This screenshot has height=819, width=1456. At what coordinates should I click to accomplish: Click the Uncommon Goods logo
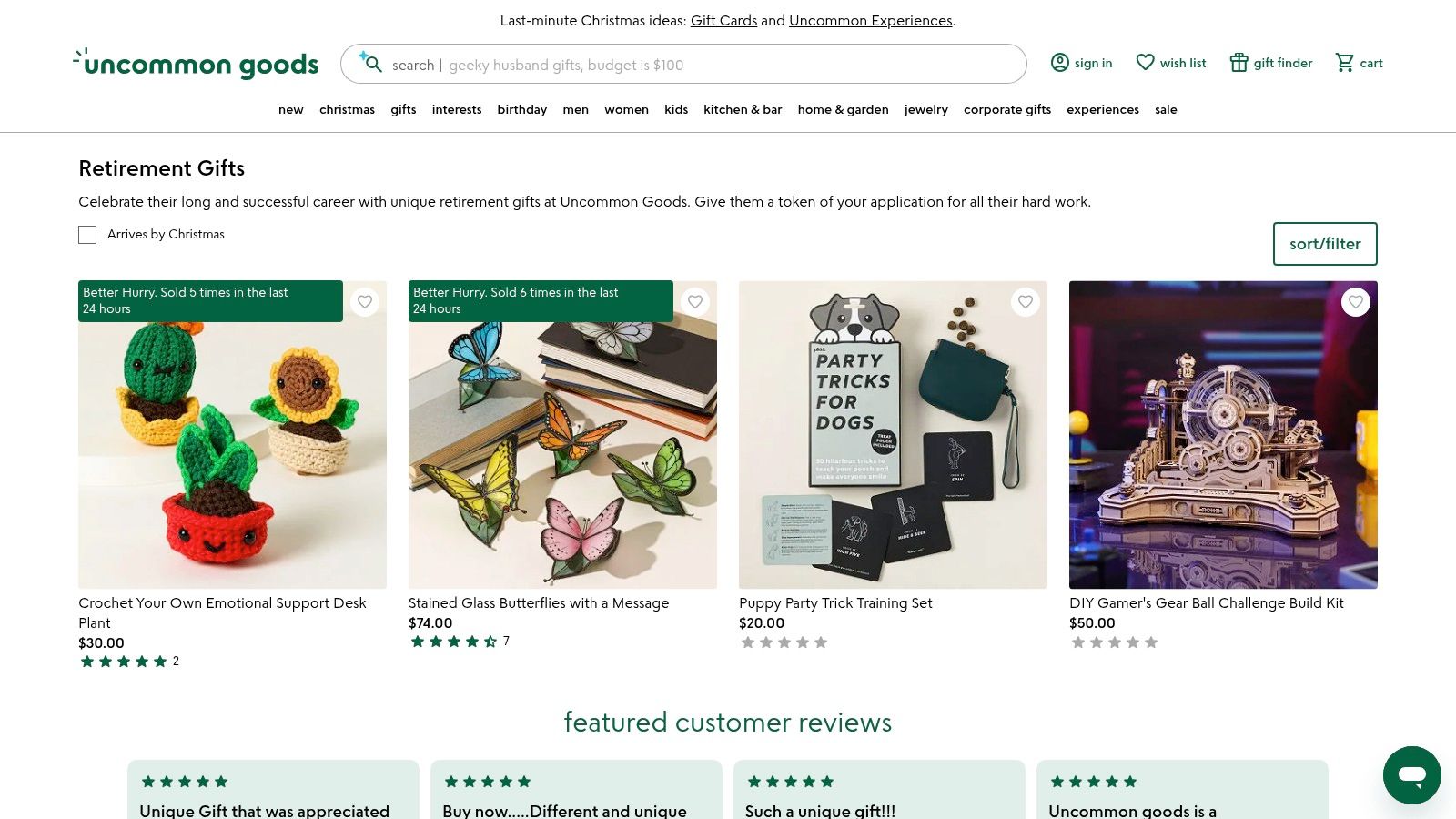click(x=195, y=63)
